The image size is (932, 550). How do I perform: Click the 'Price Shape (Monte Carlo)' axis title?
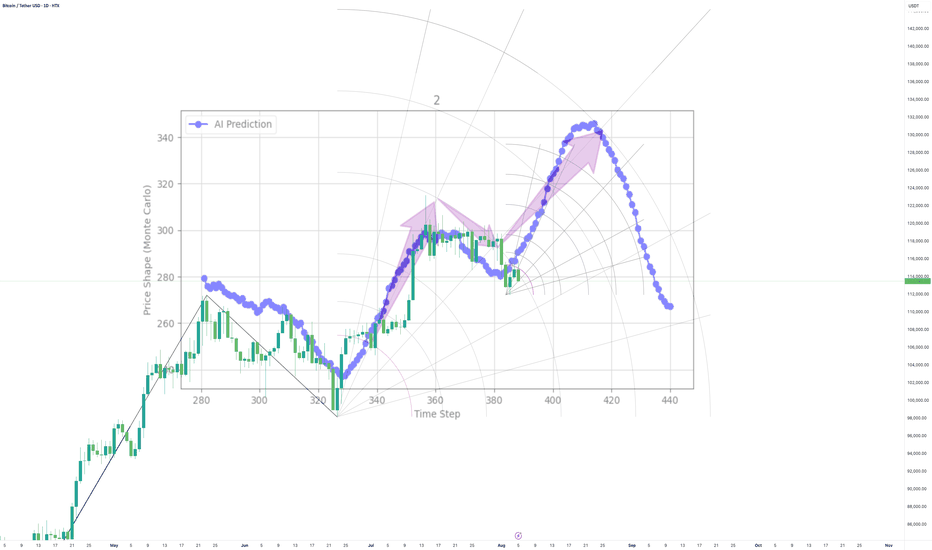pos(147,250)
